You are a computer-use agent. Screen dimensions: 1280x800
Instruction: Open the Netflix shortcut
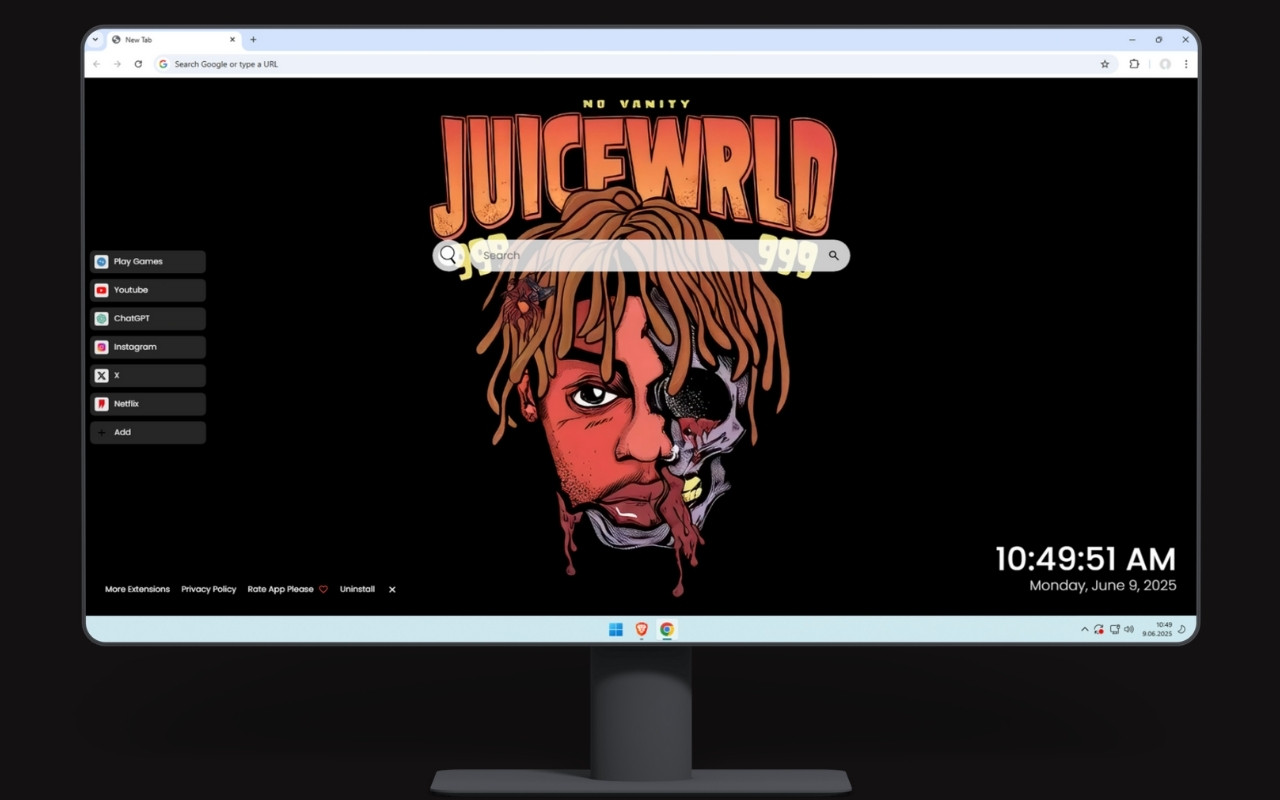coord(148,404)
